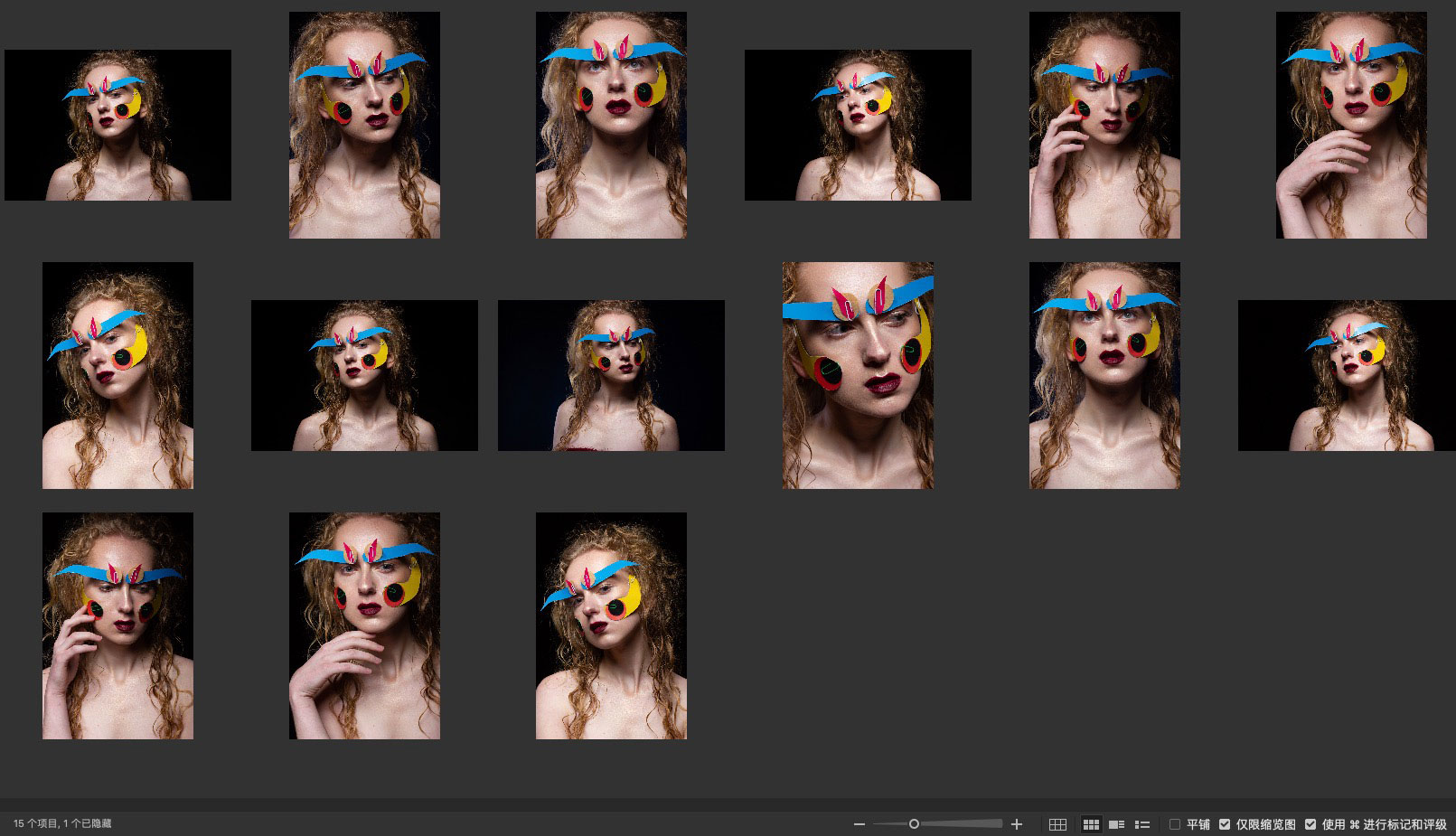Uncheck the 仅限缩览图 checkbox

(x=1225, y=824)
